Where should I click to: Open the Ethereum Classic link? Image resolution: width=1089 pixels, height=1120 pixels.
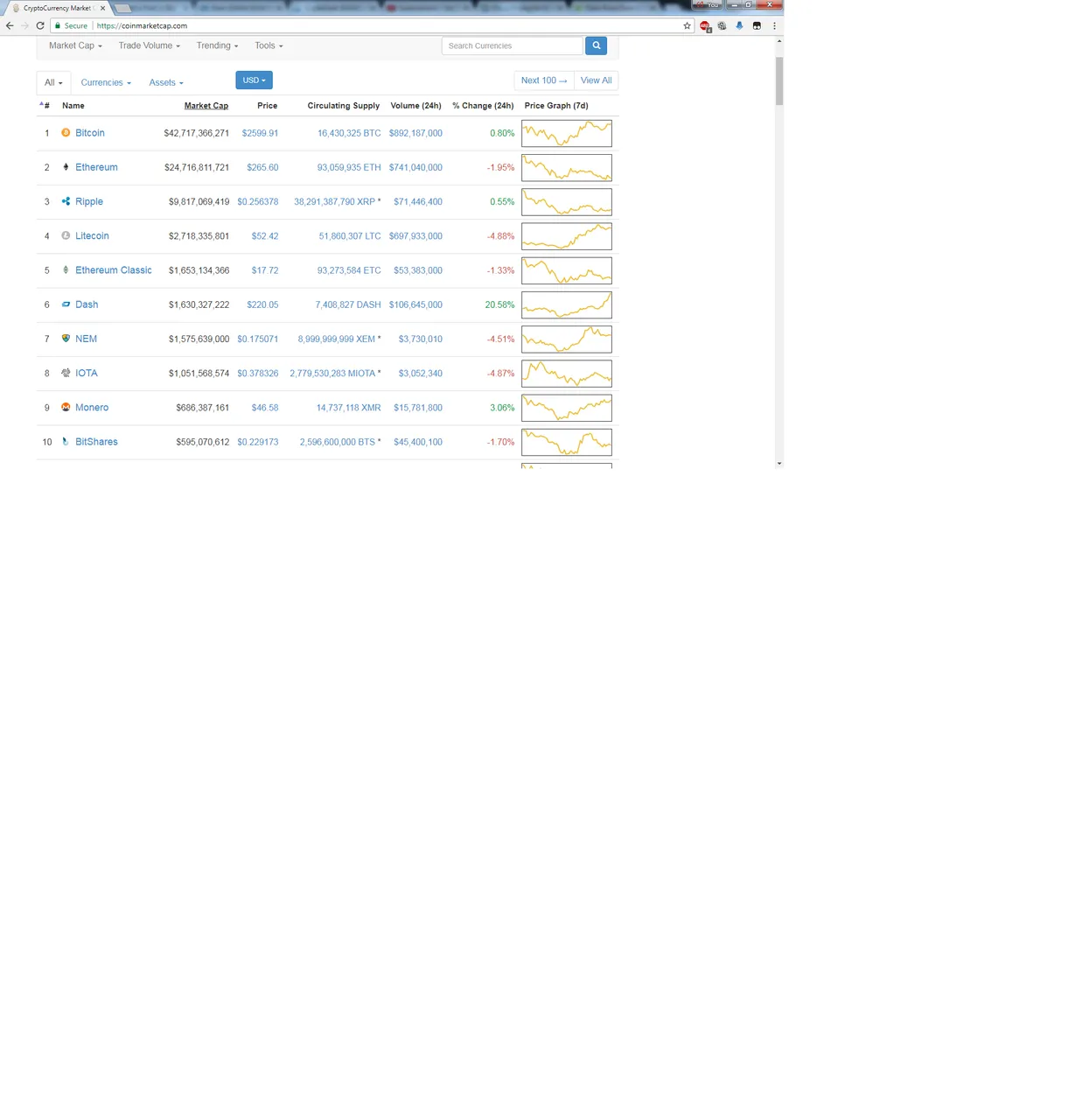114,270
